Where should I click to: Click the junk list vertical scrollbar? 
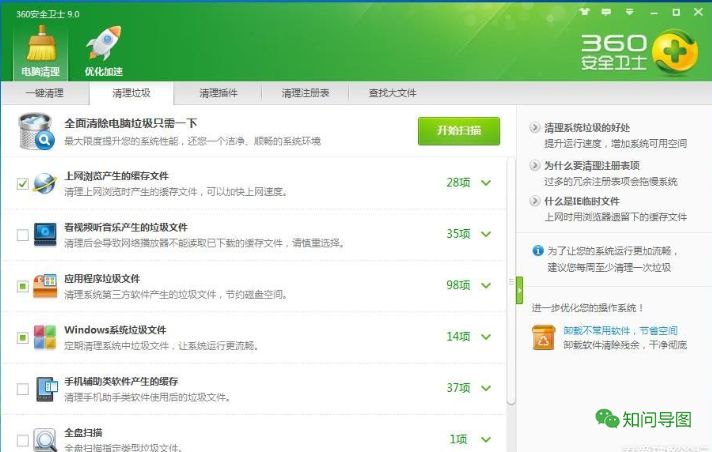pos(511,282)
